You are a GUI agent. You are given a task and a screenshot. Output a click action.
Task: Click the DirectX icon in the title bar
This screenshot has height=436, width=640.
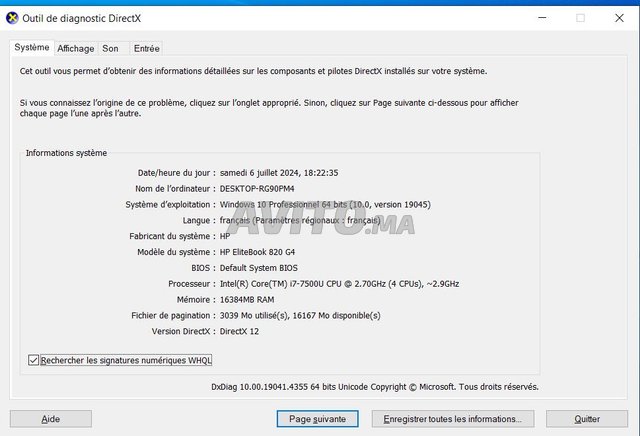(12, 17)
